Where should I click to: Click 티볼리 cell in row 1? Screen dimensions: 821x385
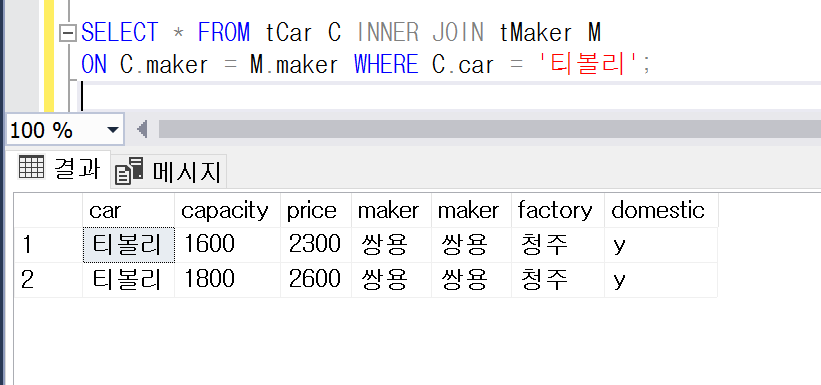[x=128, y=245]
